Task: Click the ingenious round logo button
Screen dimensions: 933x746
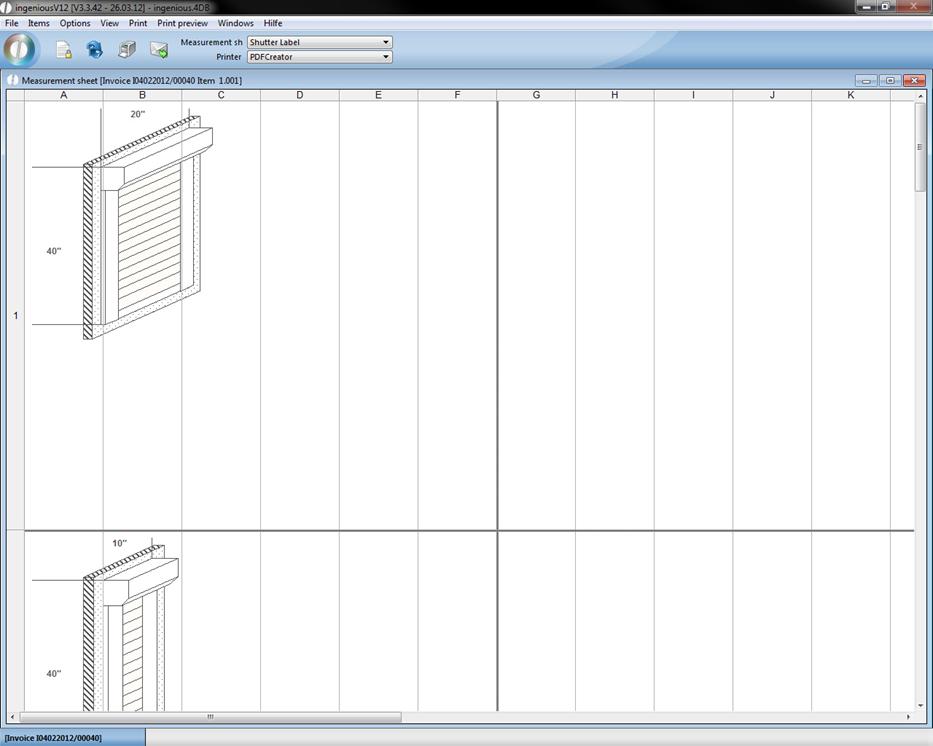Action: pos(20,49)
